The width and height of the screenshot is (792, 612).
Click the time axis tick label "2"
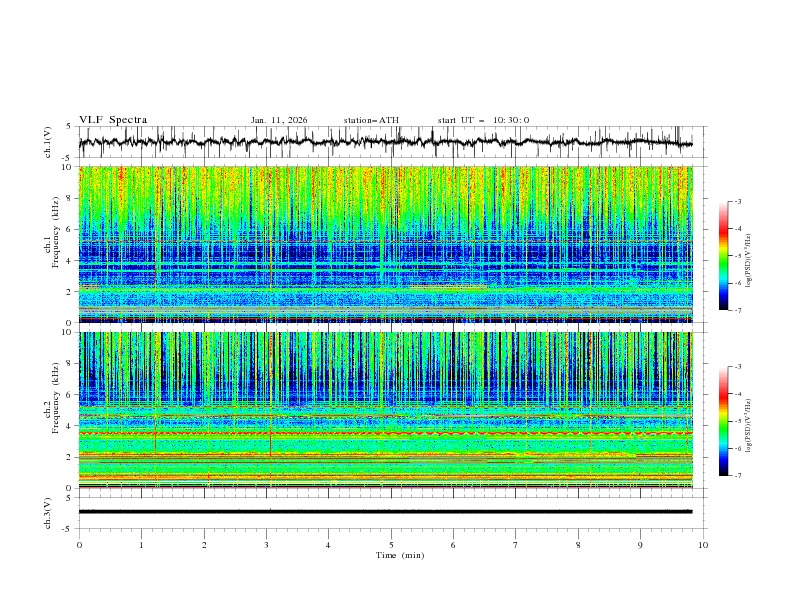pyautogui.click(x=204, y=545)
